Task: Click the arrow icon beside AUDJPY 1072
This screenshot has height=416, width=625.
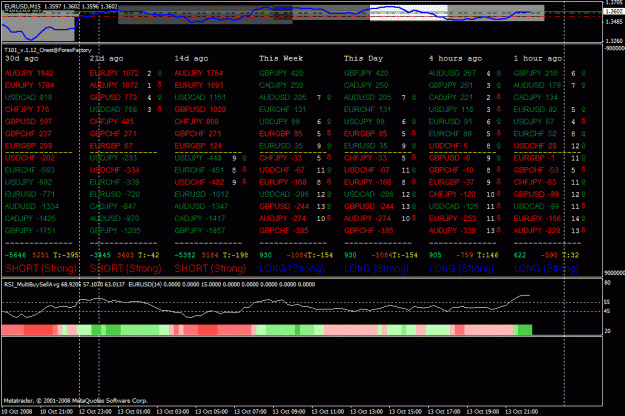Action: point(159,85)
